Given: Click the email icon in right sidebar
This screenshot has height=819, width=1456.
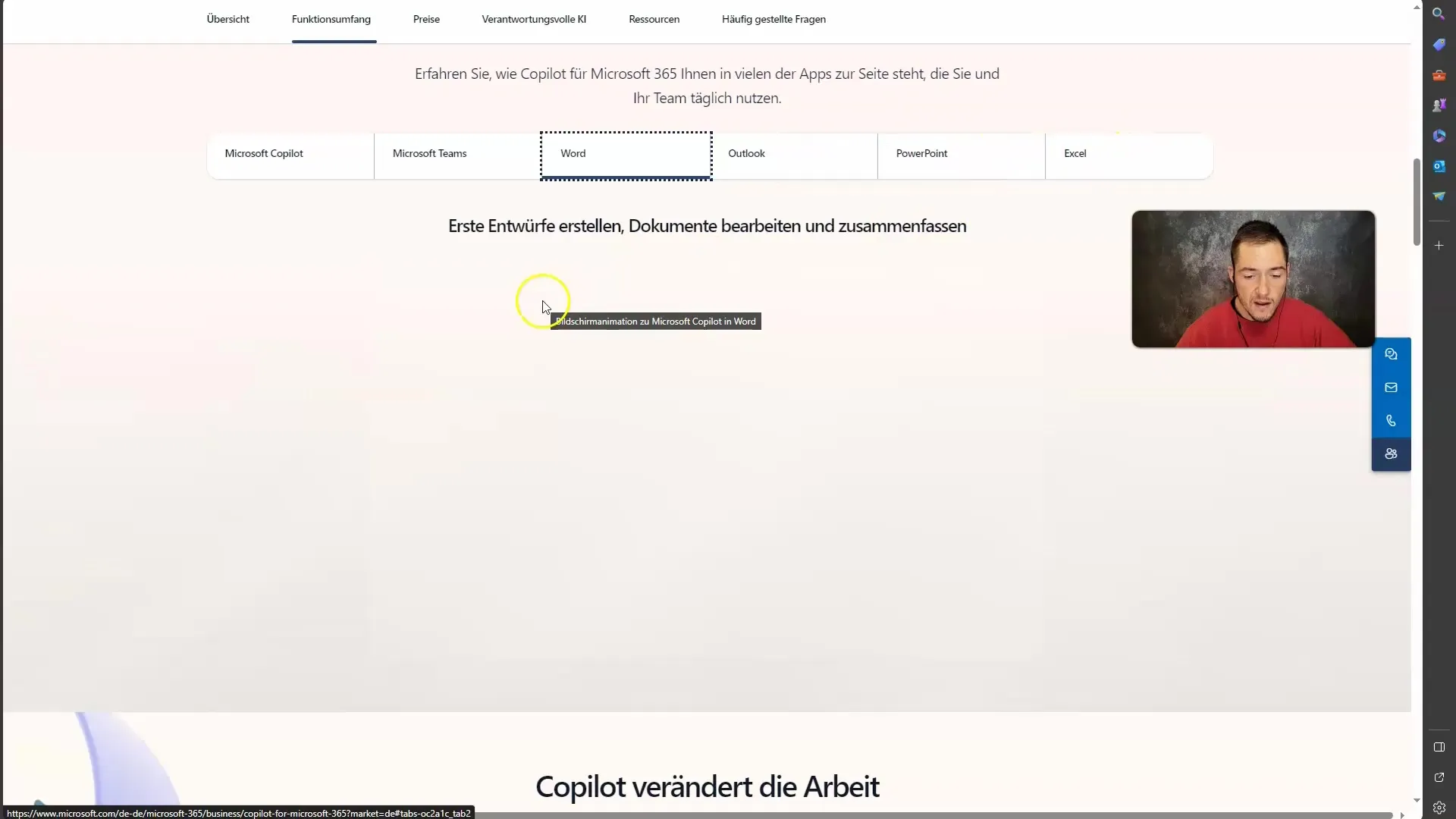Looking at the screenshot, I should (1391, 387).
